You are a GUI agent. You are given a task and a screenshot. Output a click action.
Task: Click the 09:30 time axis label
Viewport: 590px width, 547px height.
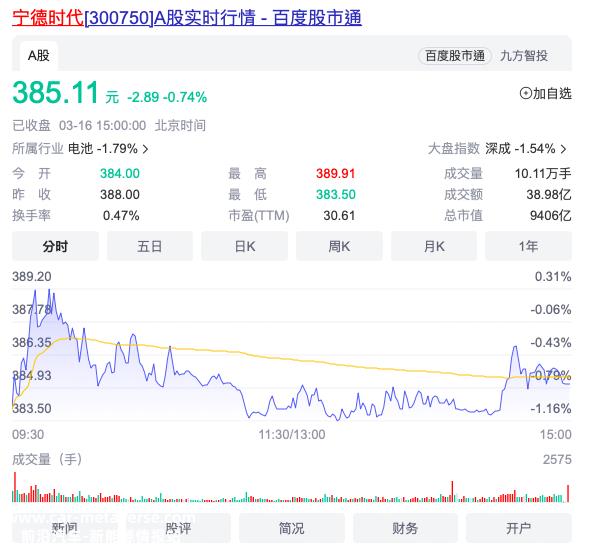coord(28,435)
